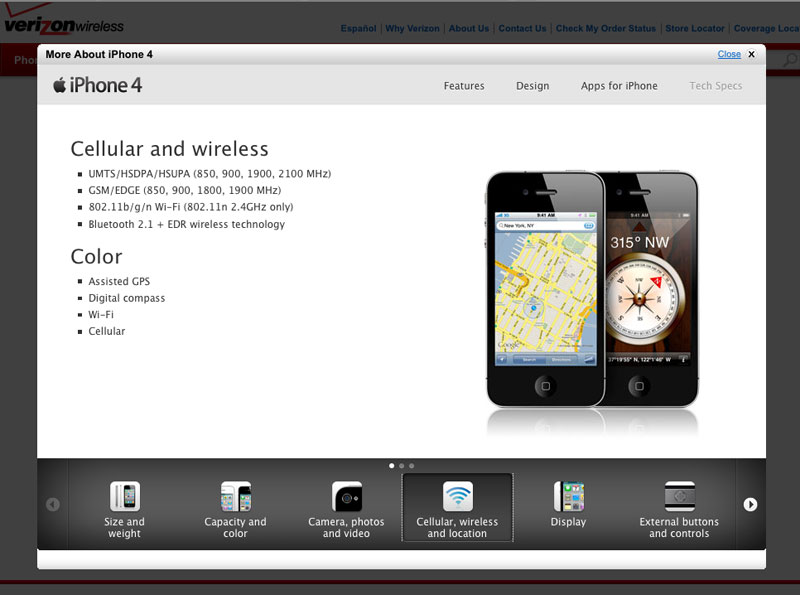The image size is (800, 595).
Task: Open the Design tab
Action: (533, 86)
